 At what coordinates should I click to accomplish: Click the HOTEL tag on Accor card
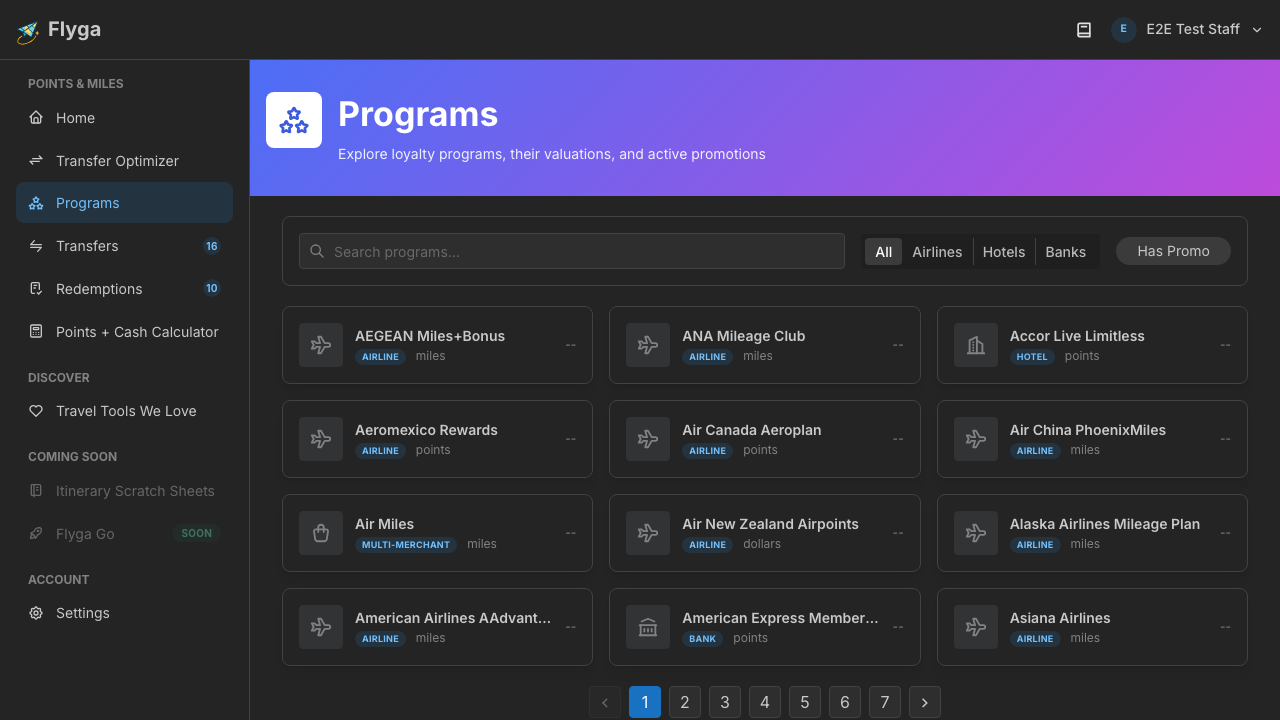pyautogui.click(x=1032, y=357)
